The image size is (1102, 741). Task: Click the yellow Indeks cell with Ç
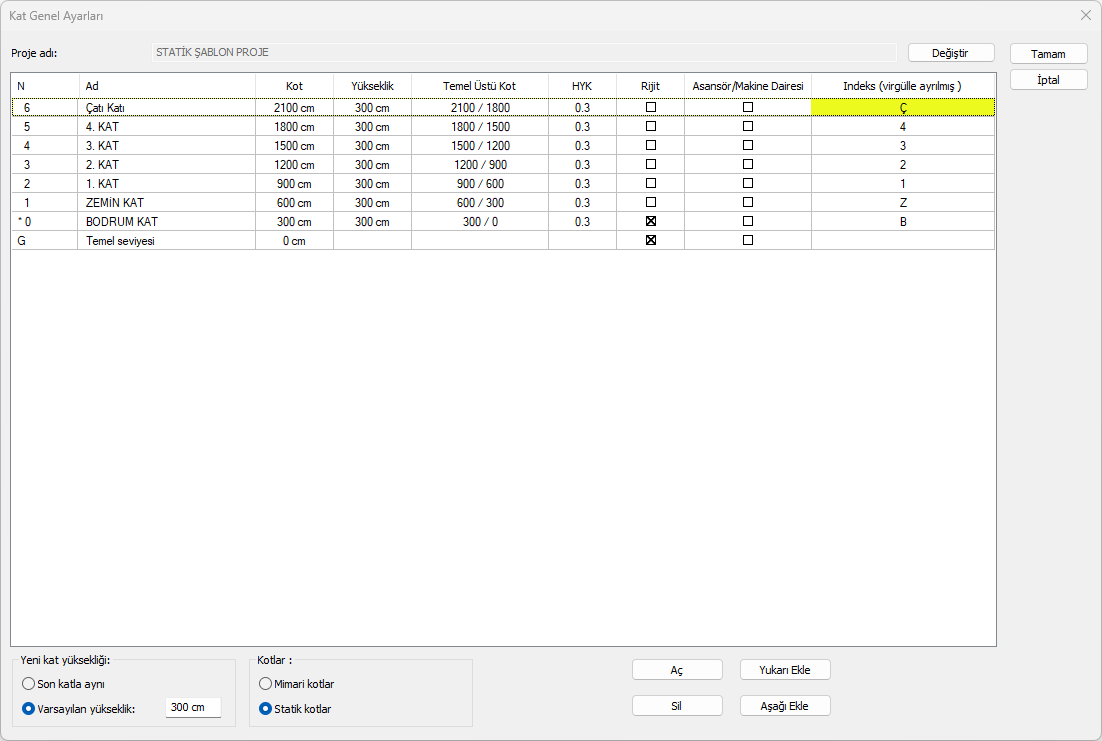pyautogui.click(x=902, y=107)
